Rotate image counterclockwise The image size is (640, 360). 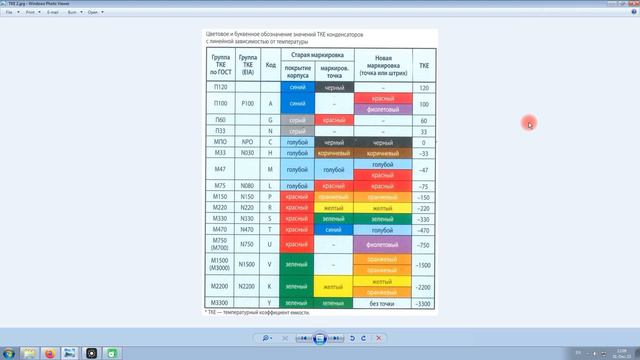pos(352,338)
